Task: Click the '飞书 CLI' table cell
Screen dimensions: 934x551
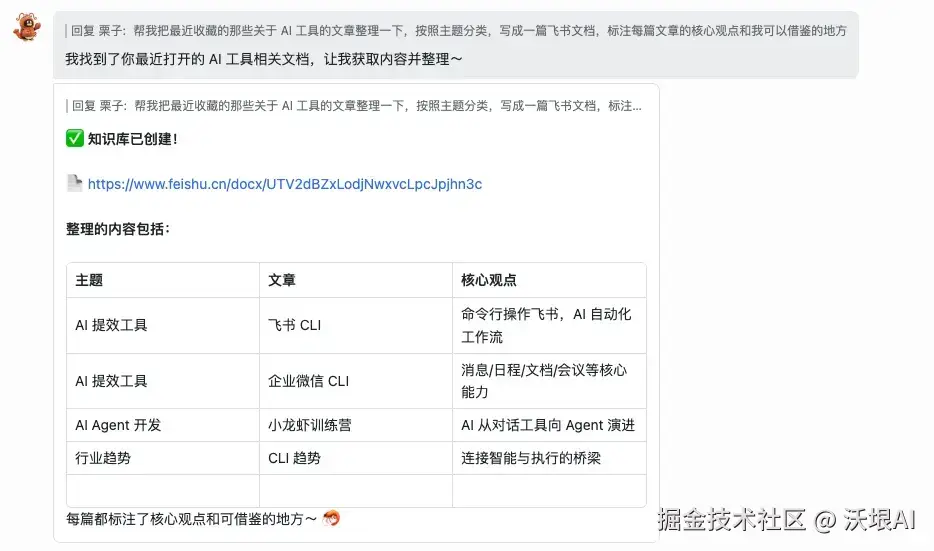Action: pyautogui.click(x=356, y=325)
